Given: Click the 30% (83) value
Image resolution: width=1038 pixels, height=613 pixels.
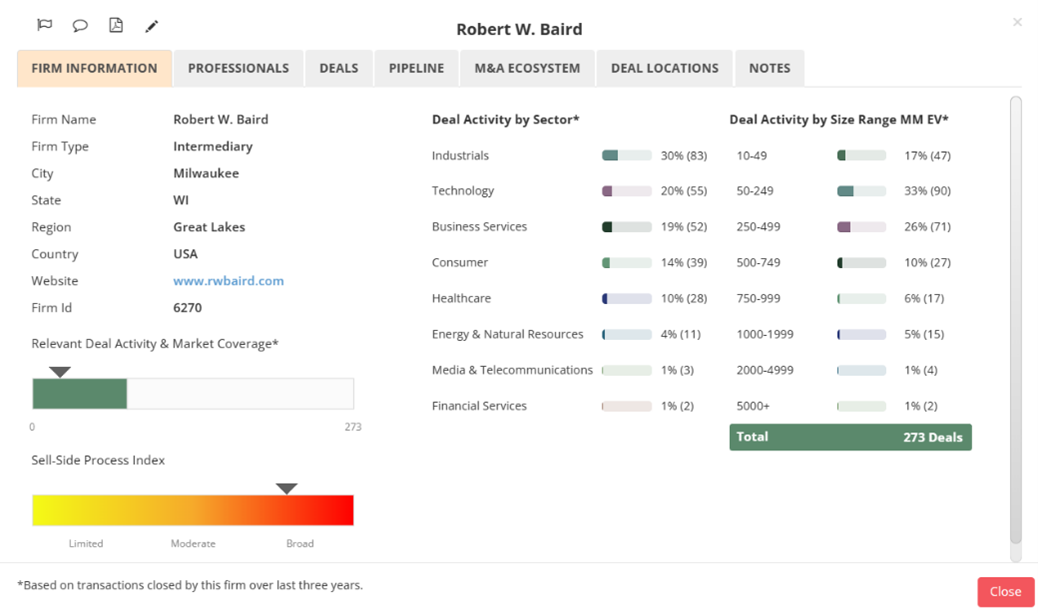Looking at the screenshot, I should (684, 156).
